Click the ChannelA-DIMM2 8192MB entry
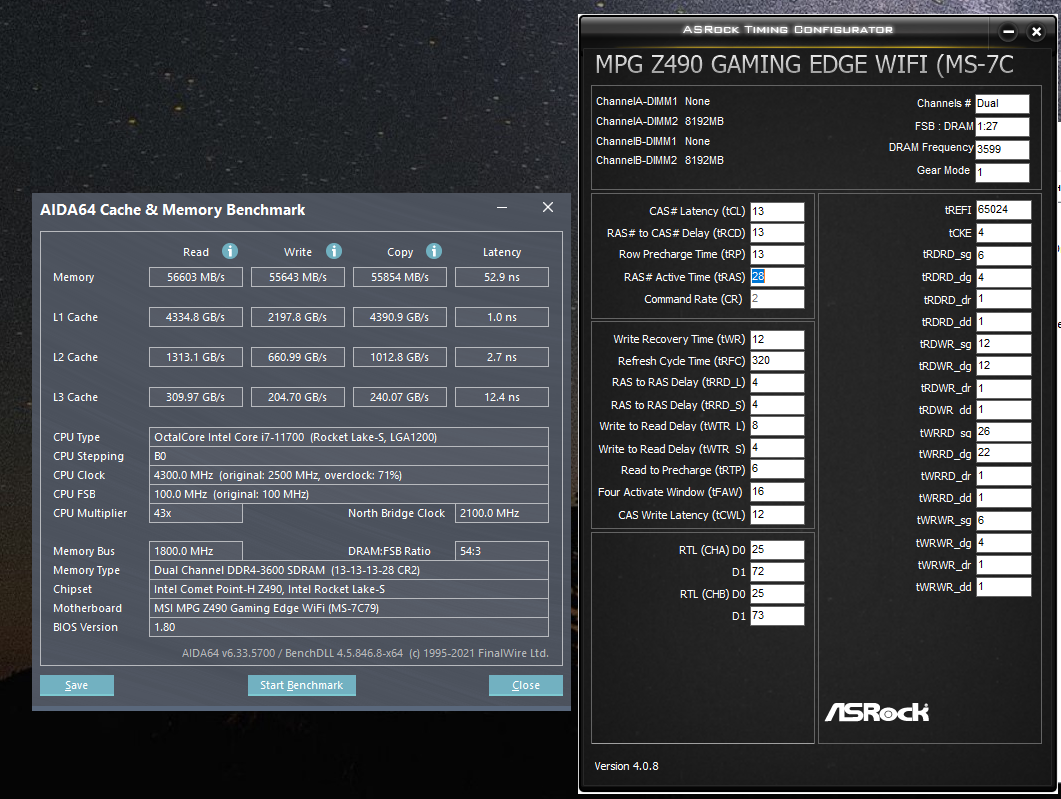Viewport: 1061px width, 799px height. tap(660, 121)
